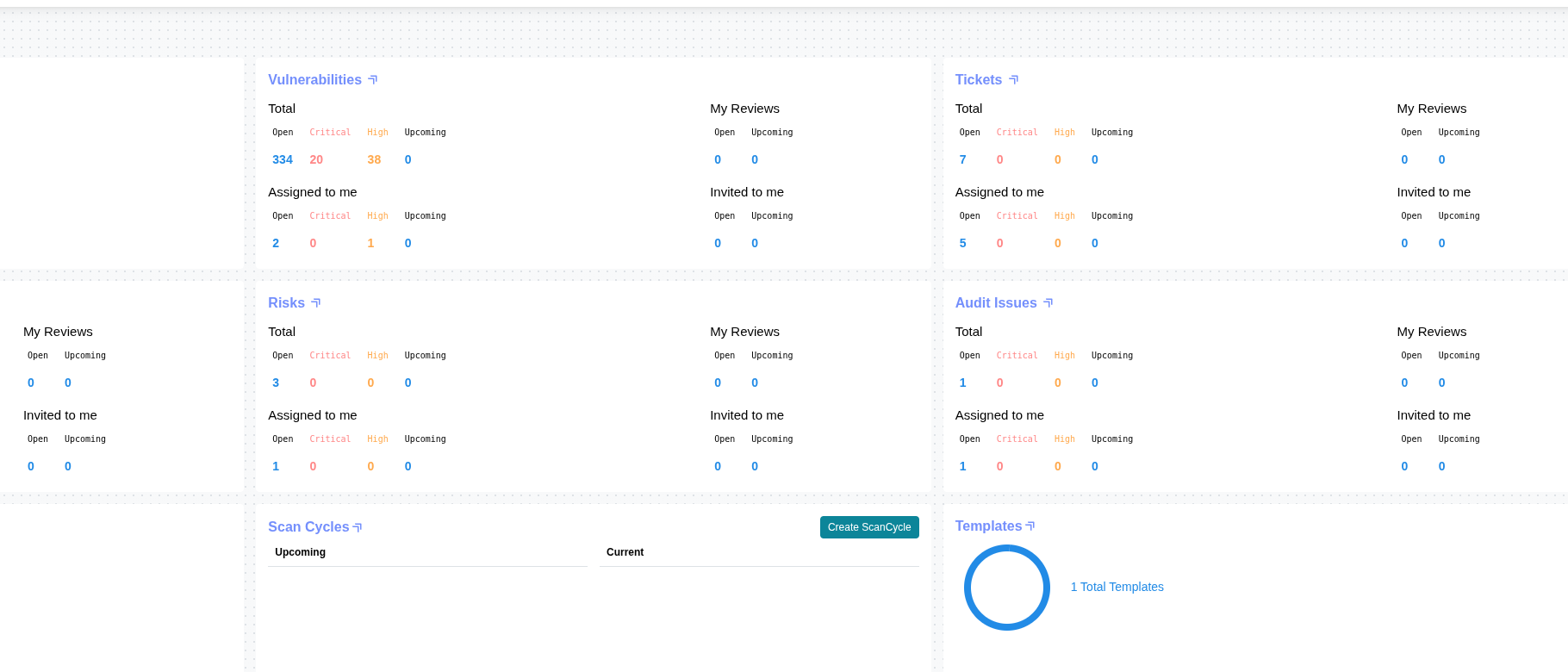Click Tickets assigned to me open count 5
The image size is (1568, 672).
(x=963, y=243)
